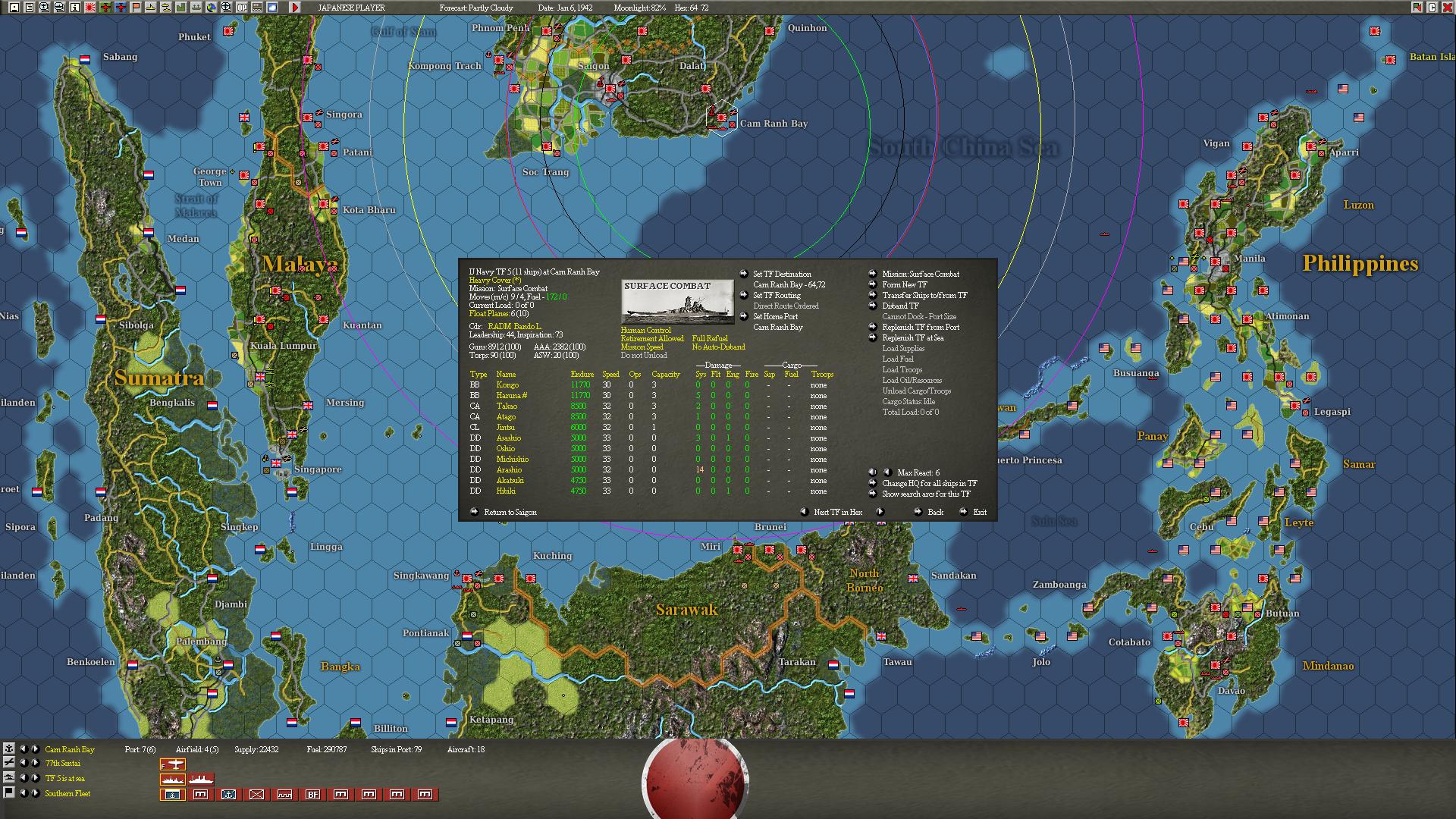This screenshot has height=819, width=1456.
Task: Toggle Retirement Allowed setting
Action: tap(652, 339)
